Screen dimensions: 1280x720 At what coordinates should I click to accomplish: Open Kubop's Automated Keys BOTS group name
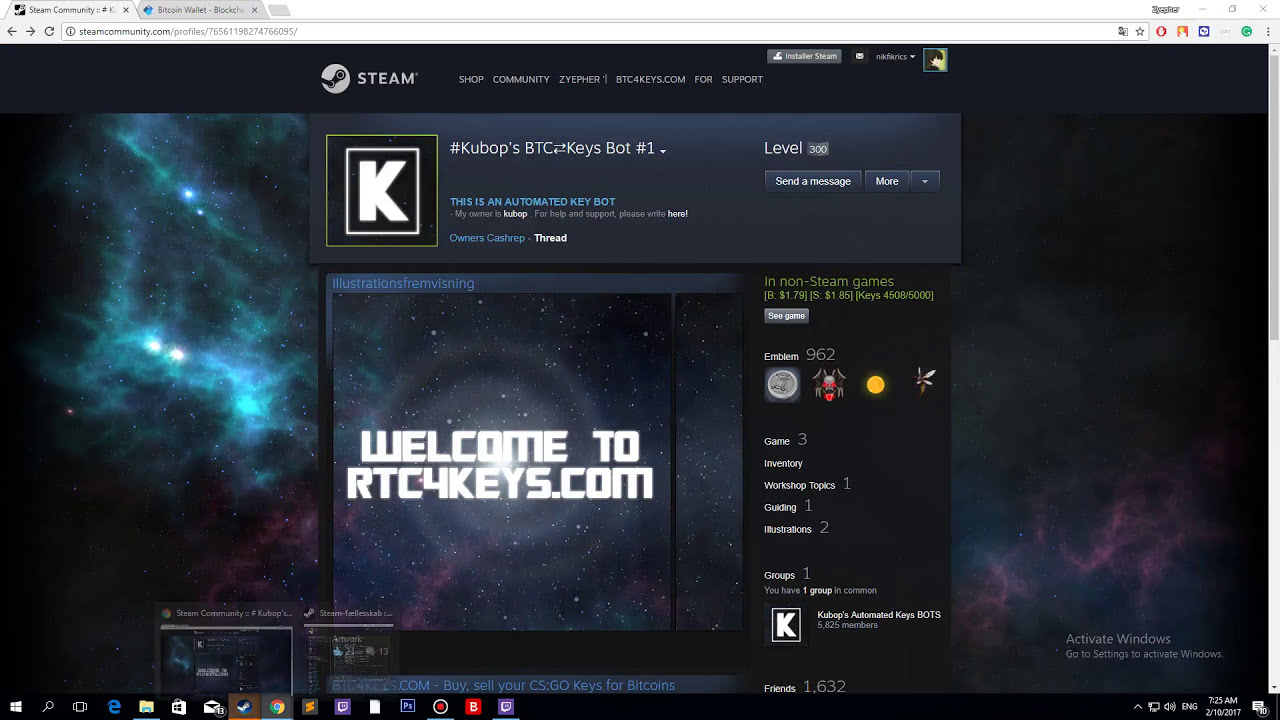point(879,615)
